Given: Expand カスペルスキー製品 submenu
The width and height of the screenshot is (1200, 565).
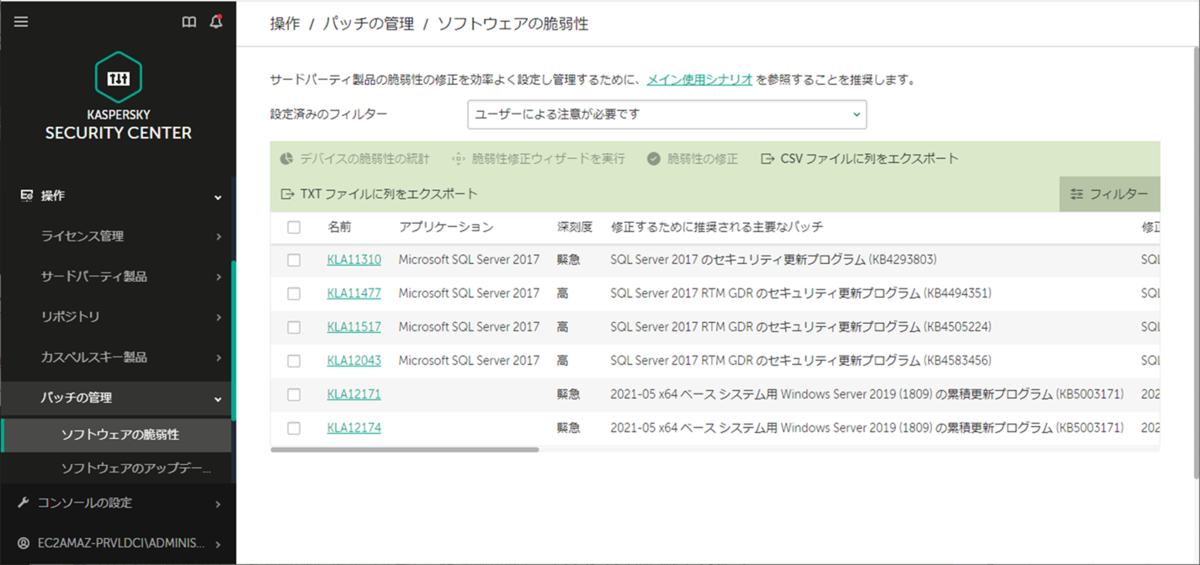Looking at the screenshot, I should 218,357.
